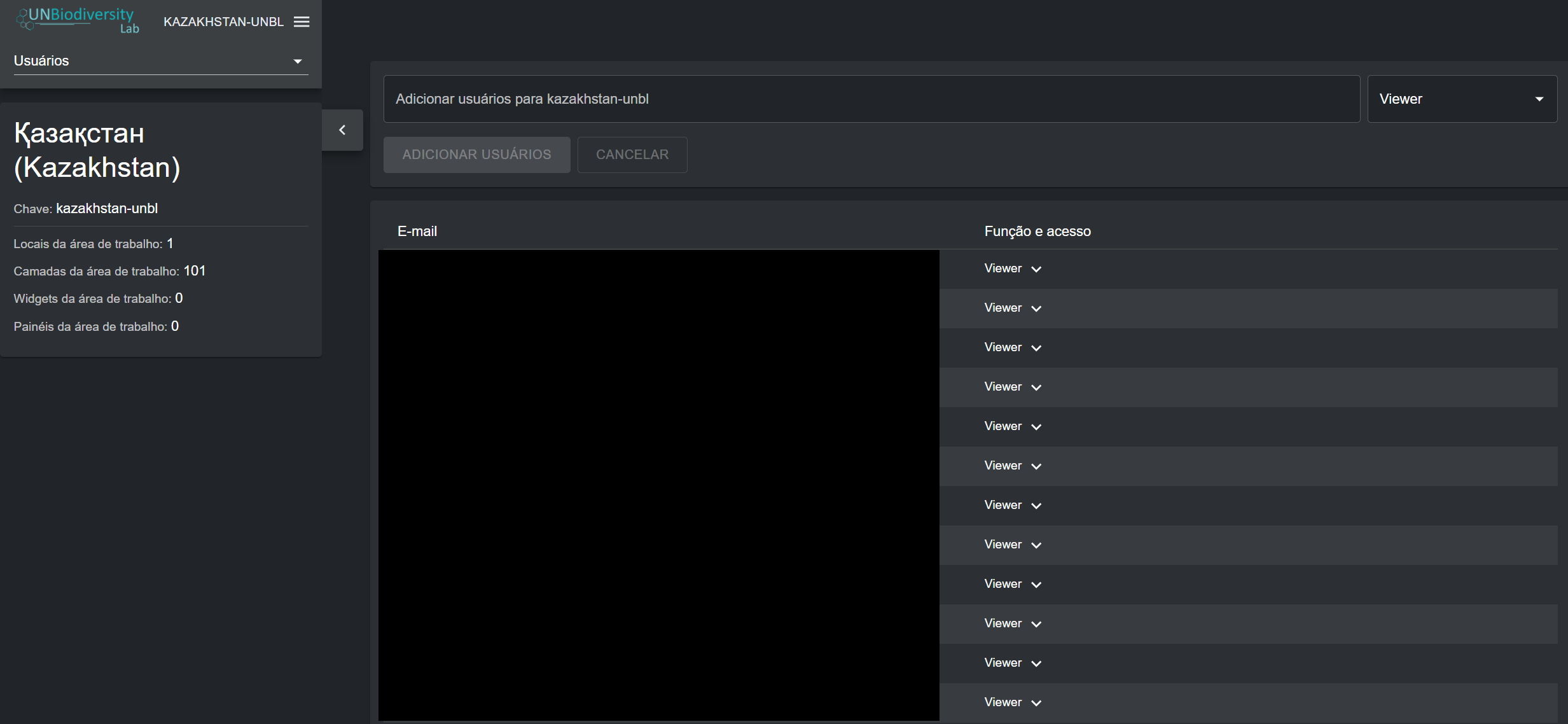1568x724 pixels.
Task: Expand the first row's Viewer role chevron
Action: coord(1036,269)
